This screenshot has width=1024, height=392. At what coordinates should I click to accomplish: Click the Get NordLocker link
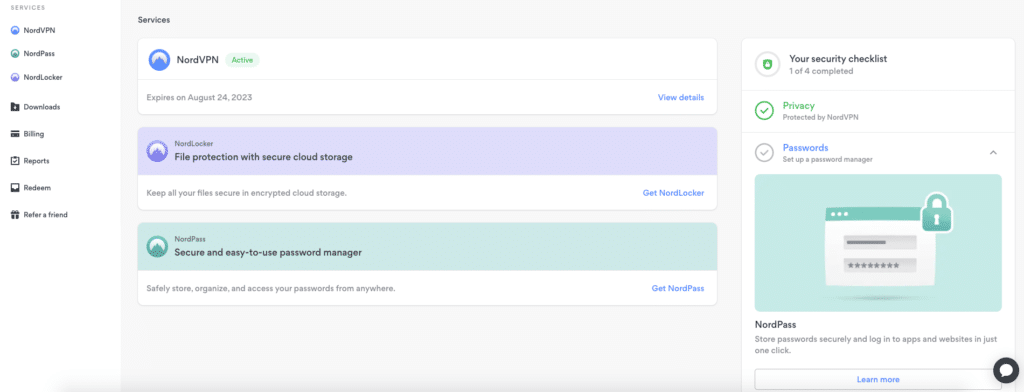pos(673,193)
